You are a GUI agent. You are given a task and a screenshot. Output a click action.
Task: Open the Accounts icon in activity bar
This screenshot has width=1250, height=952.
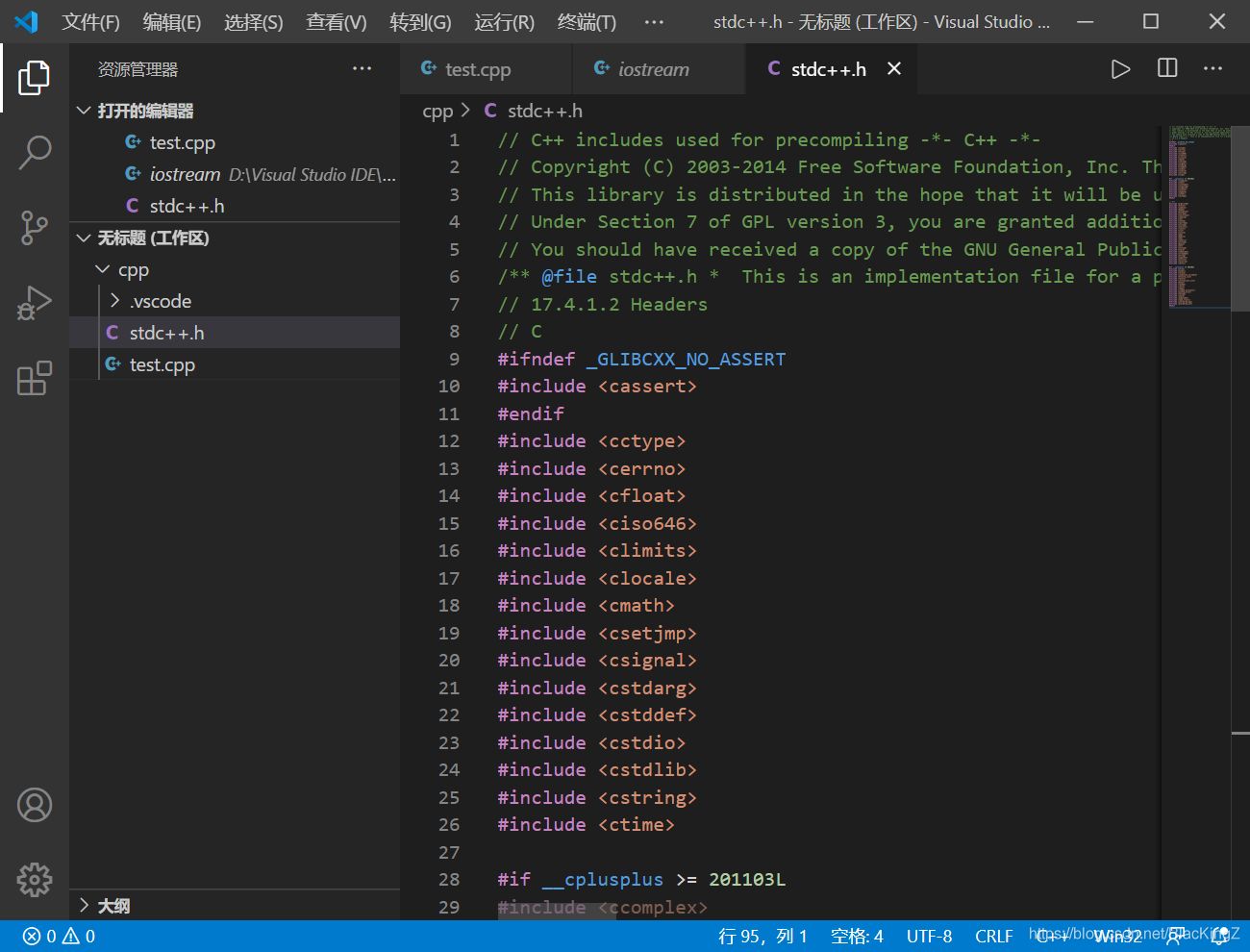pos(35,805)
